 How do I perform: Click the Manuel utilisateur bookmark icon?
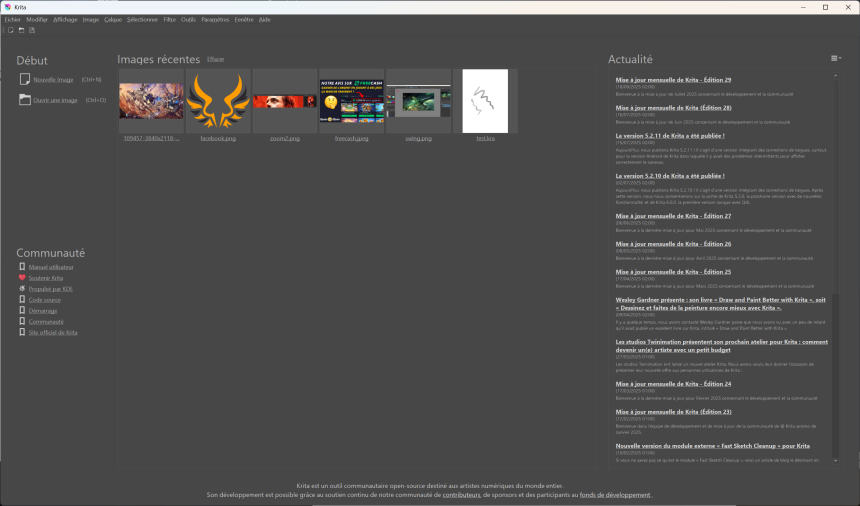[22, 267]
